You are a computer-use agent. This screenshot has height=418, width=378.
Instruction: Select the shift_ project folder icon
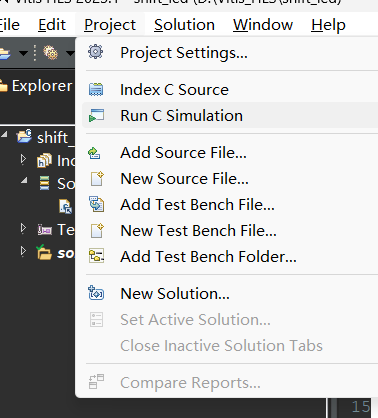(24, 136)
